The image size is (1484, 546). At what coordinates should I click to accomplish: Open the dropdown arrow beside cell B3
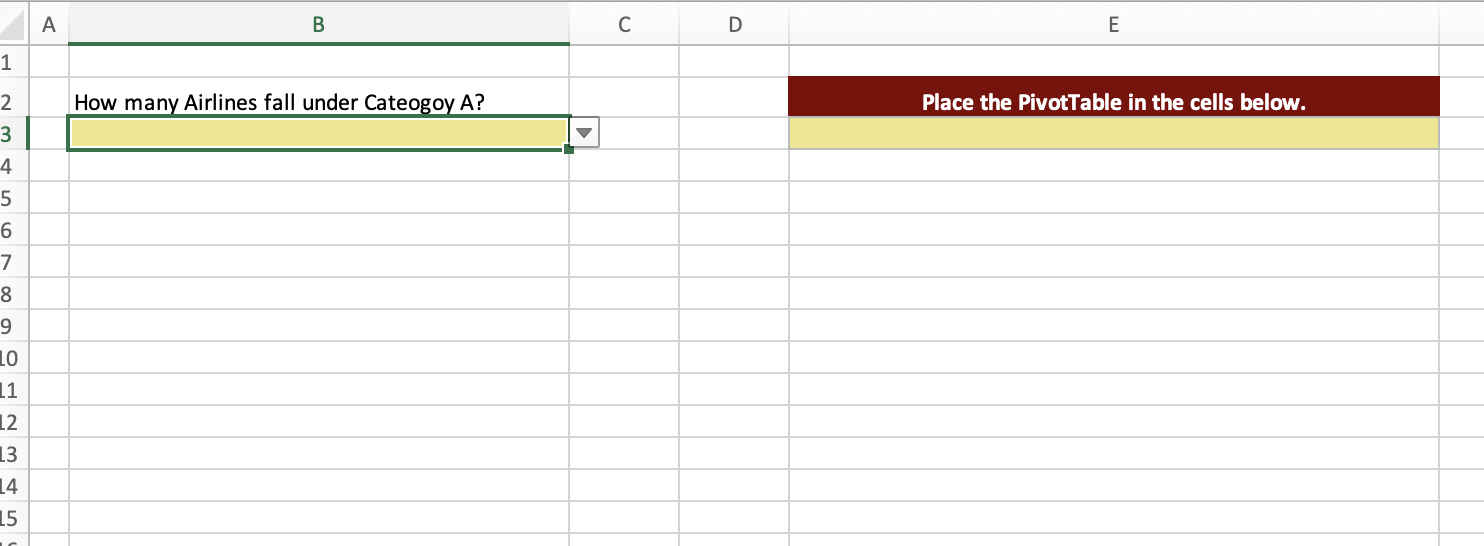coord(584,133)
